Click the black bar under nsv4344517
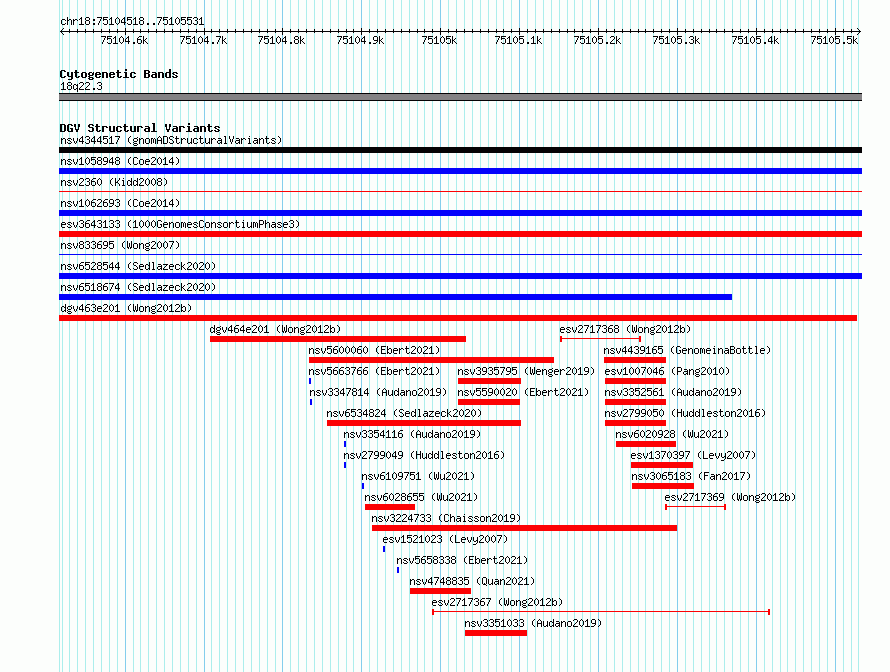Screen dimensions: 890x672 460,150
